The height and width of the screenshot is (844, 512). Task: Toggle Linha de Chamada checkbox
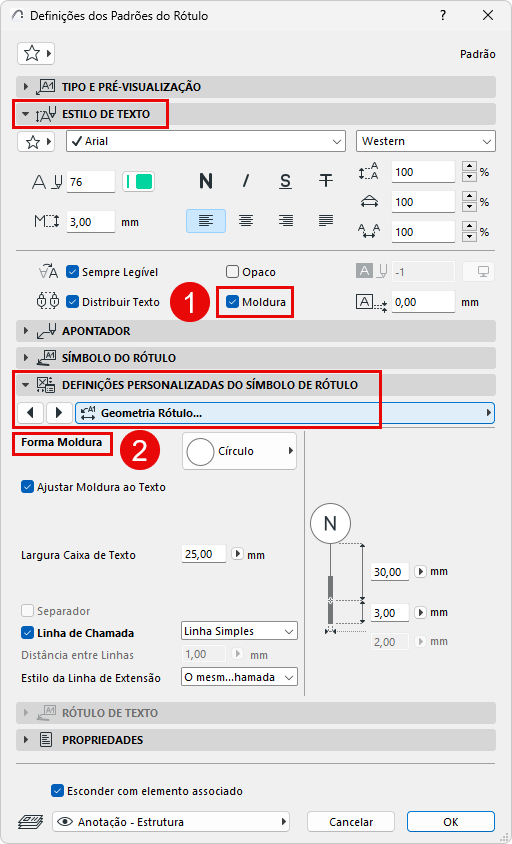[x=27, y=633]
